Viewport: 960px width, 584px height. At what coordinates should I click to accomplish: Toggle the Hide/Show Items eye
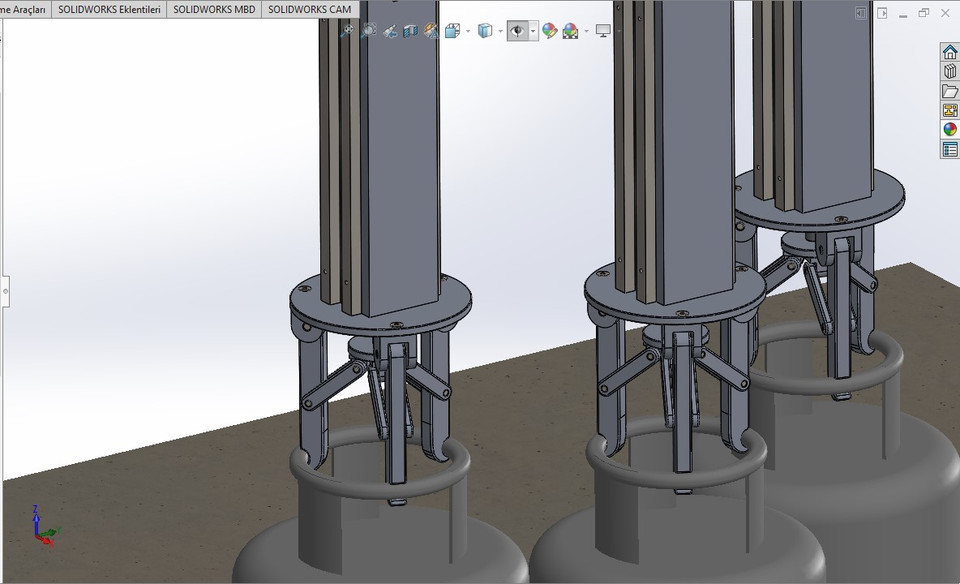[x=517, y=30]
